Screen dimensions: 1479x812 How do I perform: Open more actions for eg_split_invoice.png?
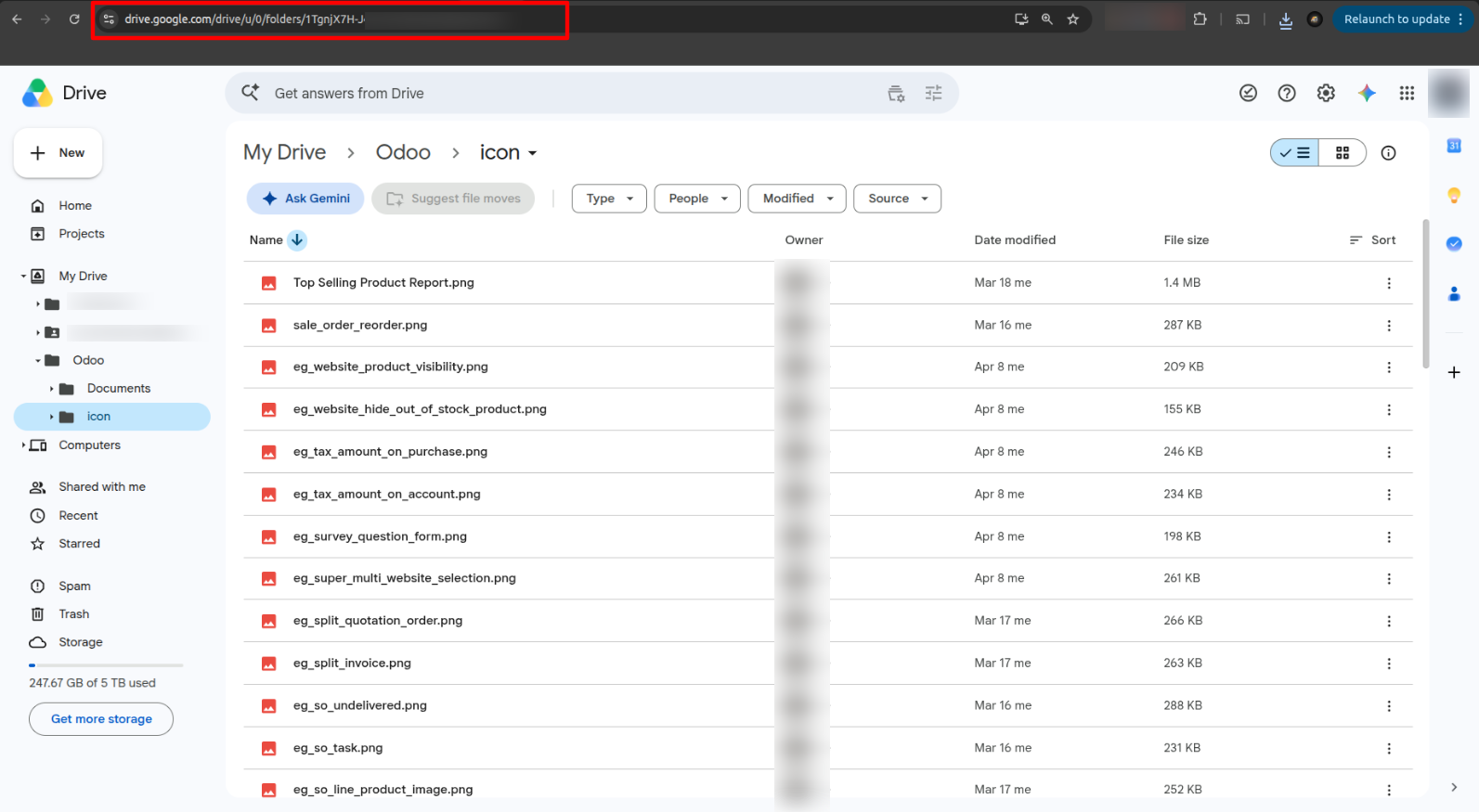[x=1389, y=664]
